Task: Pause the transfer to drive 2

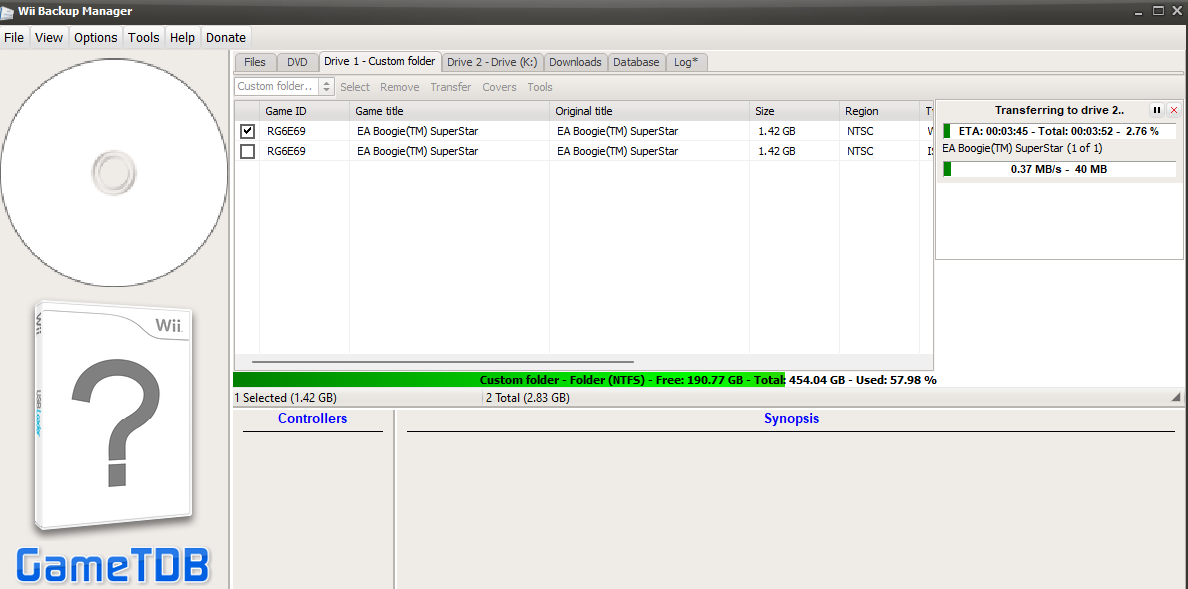Action: coord(1157,110)
